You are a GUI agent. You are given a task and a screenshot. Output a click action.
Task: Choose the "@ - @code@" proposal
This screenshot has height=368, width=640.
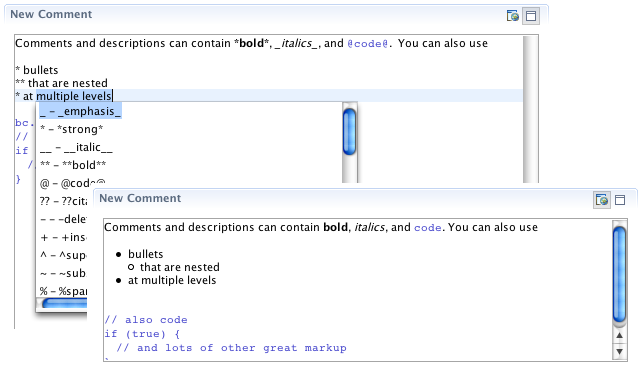coord(73,183)
